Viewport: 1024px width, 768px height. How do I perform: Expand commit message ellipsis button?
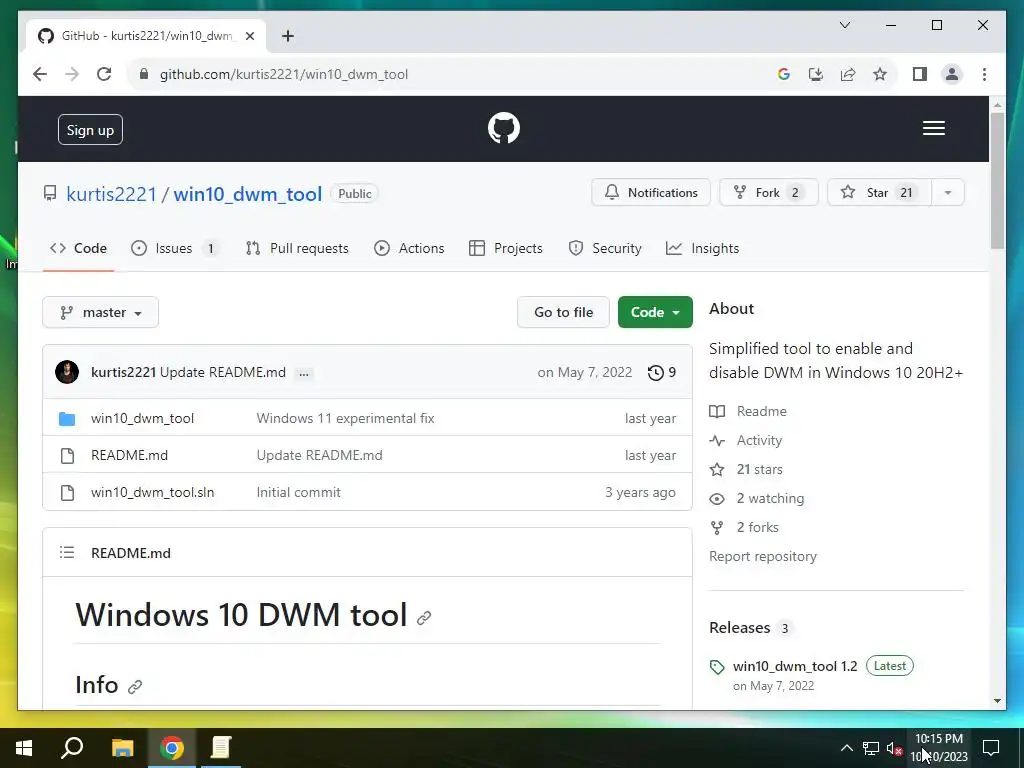click(x=304, y=374)
